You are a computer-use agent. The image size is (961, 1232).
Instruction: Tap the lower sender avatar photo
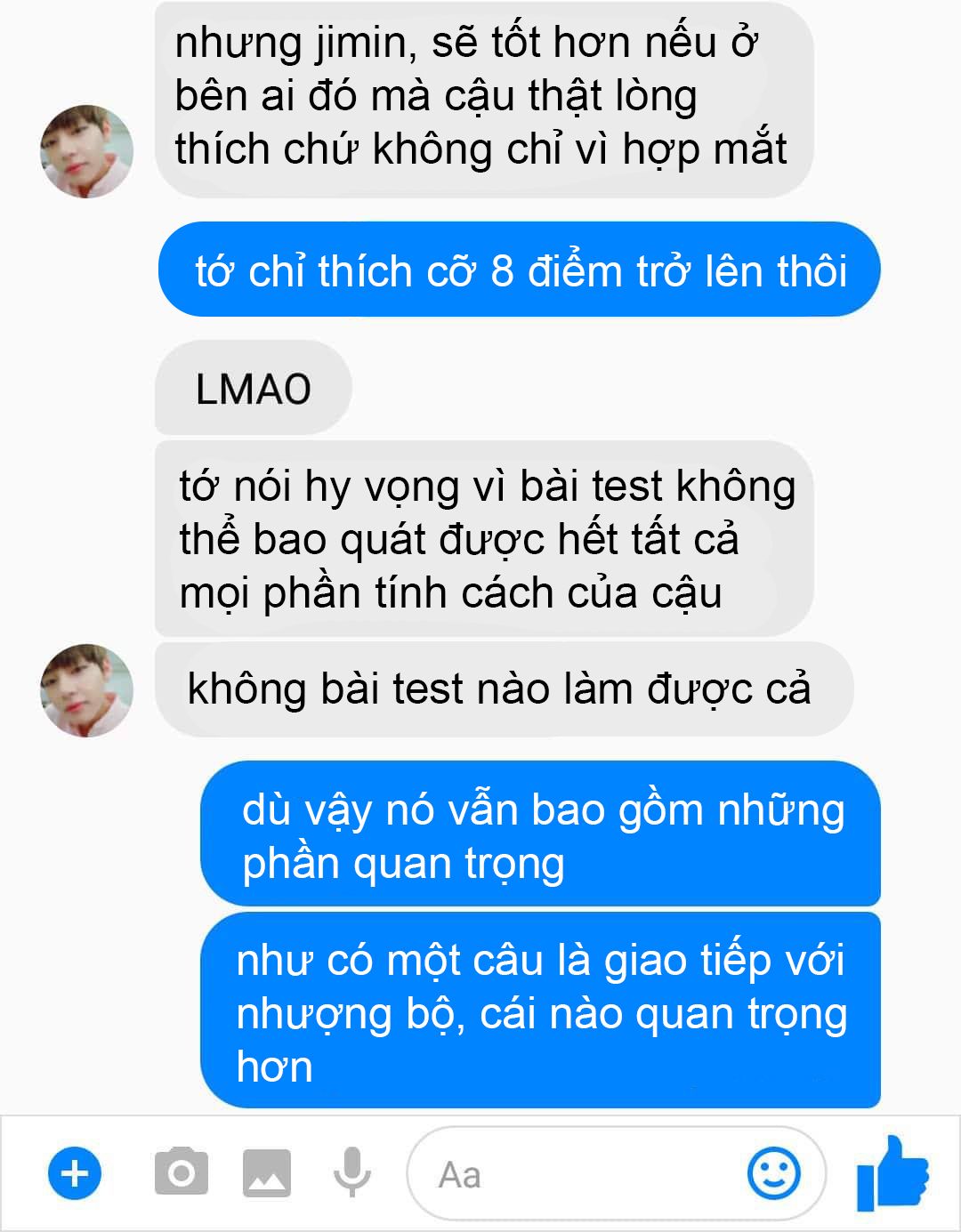(x=86, y=690)
